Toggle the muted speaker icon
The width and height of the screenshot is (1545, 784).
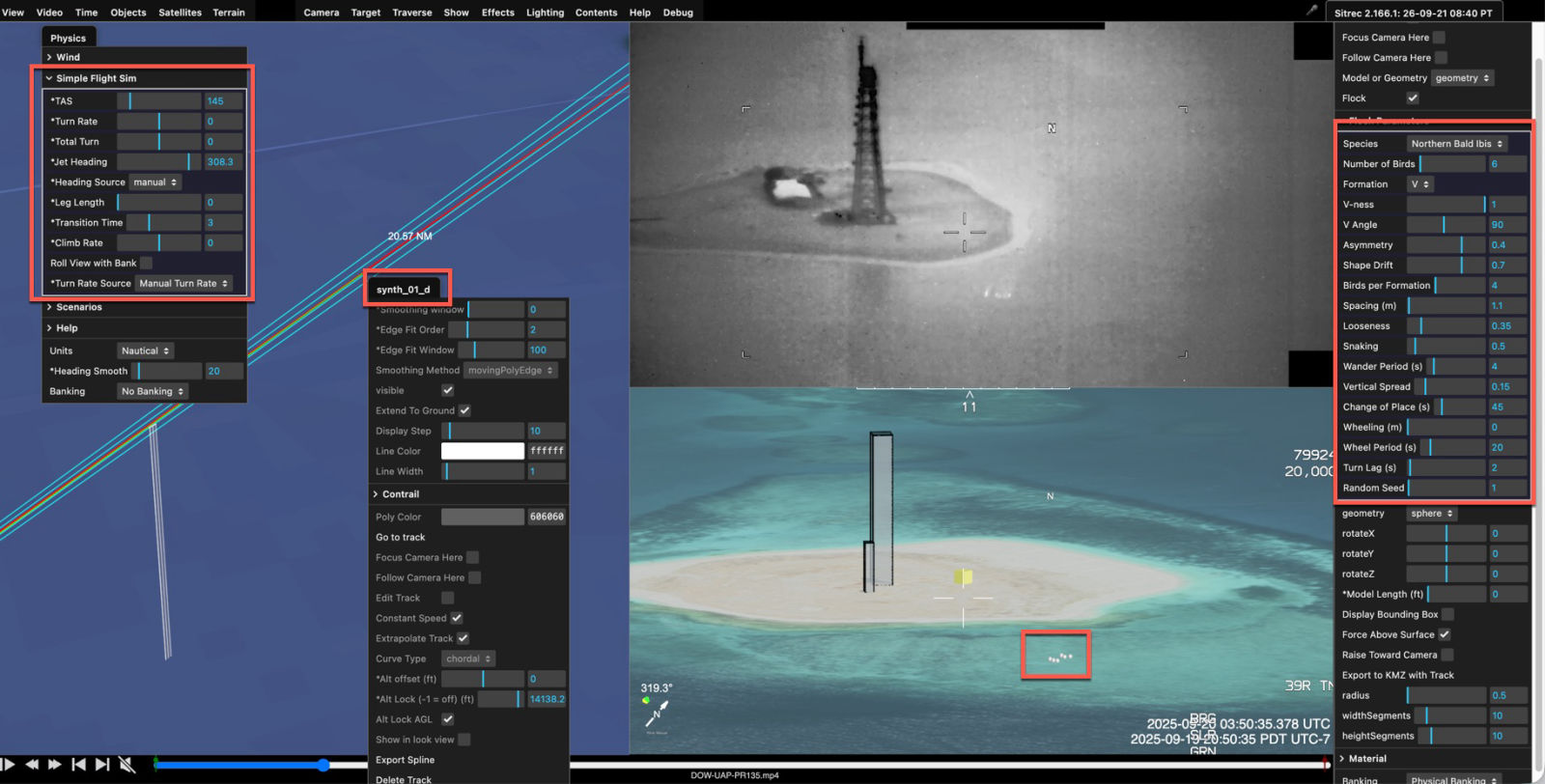(x=126, y=765)
